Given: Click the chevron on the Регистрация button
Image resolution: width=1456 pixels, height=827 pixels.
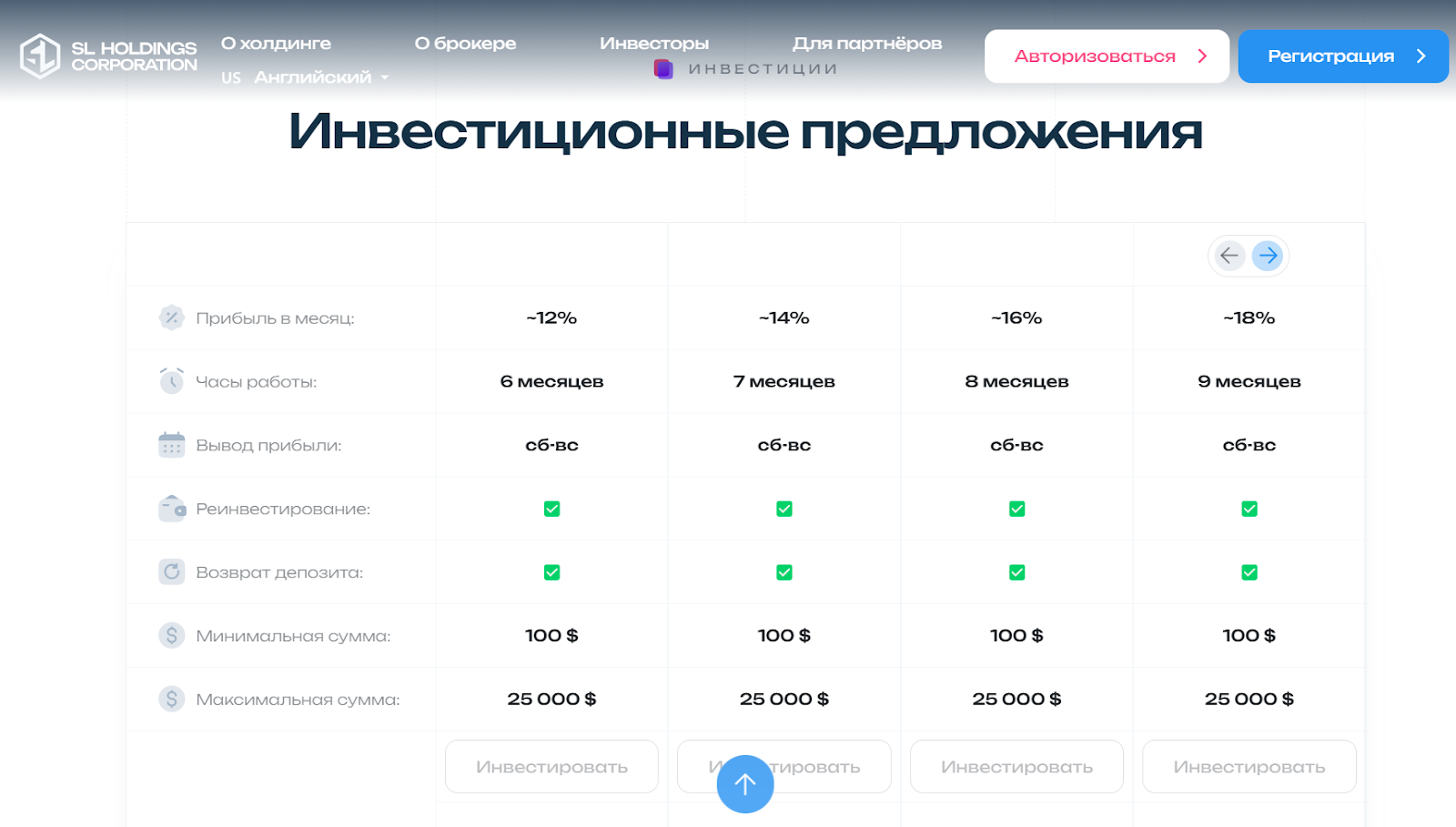Looking at the screenshot, I should pyautogui.click(x=1421, y=56).
